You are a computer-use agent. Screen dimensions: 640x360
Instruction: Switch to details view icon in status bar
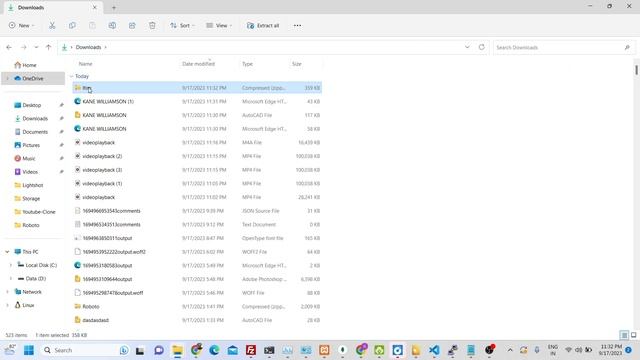click(x=624, y=335)
